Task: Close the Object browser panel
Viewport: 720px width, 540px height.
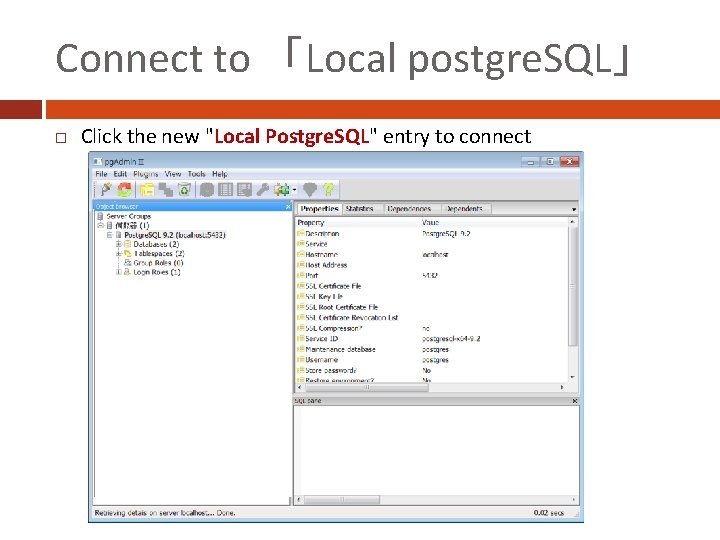Action: click(x=288, y=207)
